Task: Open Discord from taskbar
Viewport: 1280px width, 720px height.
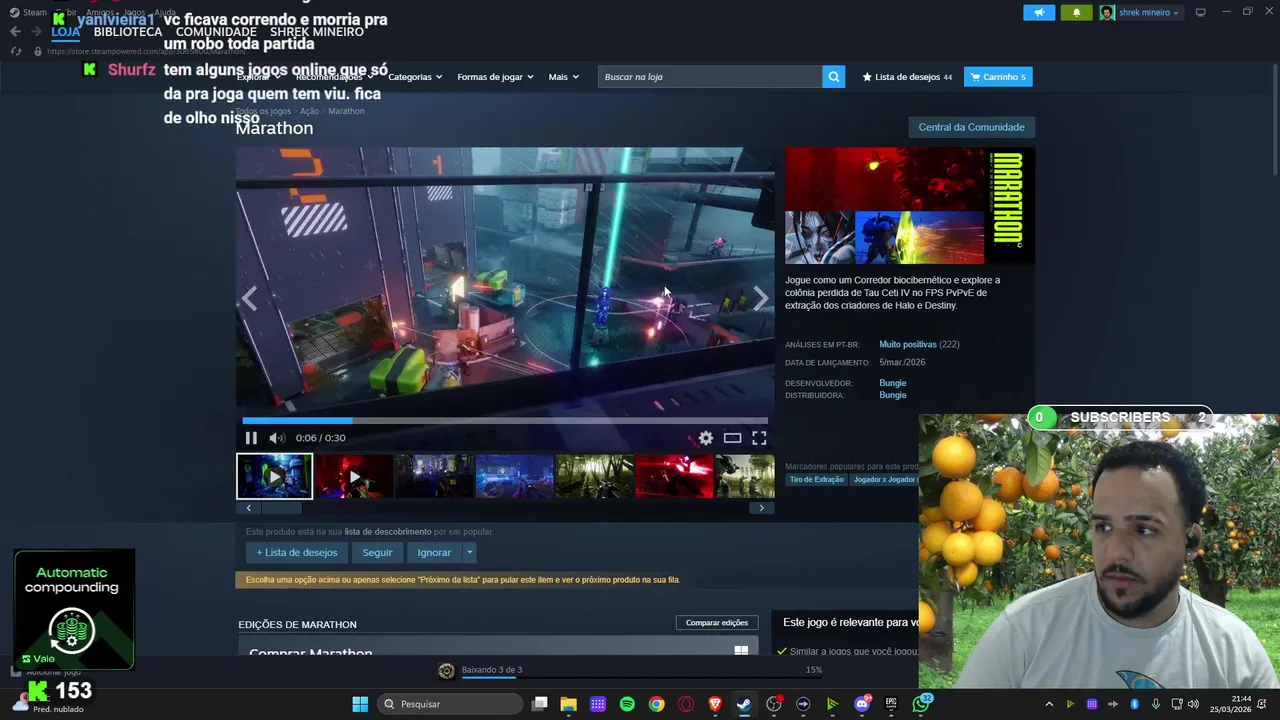Action: coord(862,704)
